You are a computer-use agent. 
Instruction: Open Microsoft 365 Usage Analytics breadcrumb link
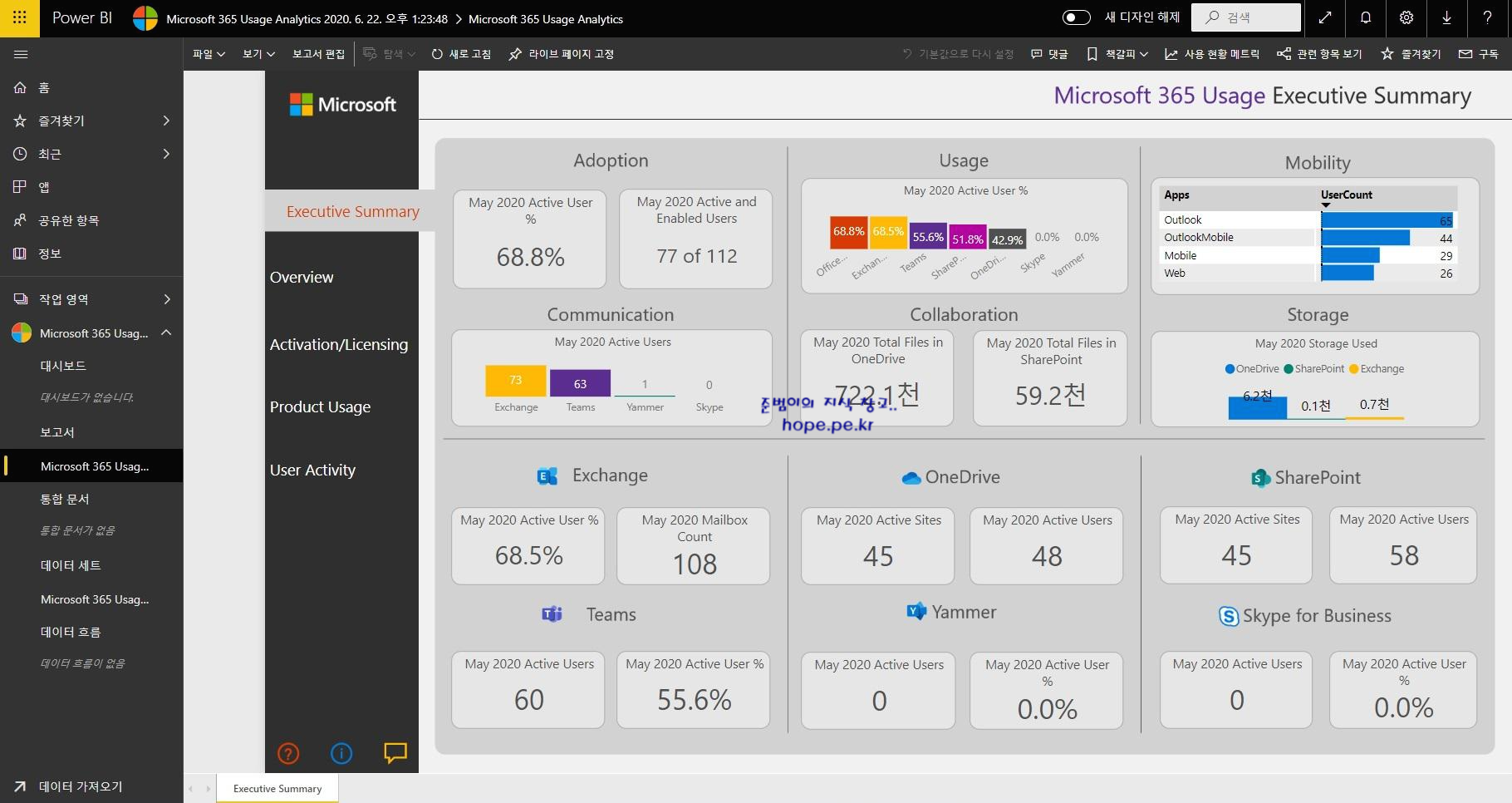tap(546, 19)
